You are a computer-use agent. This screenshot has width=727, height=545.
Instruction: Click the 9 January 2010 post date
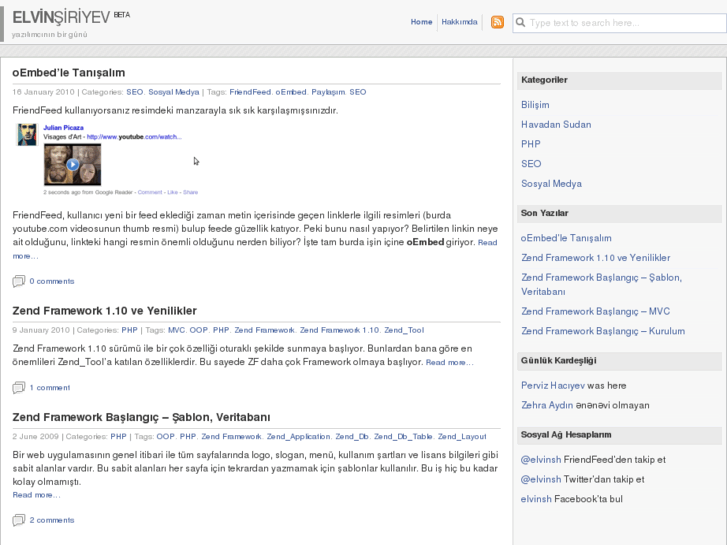[41, 330]
